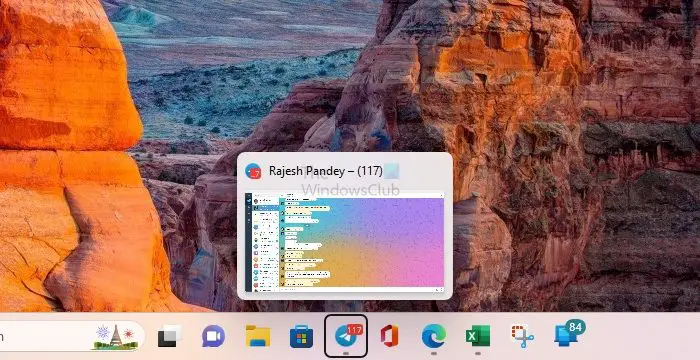Click the blue 84 notification badge

click(575, 328)
